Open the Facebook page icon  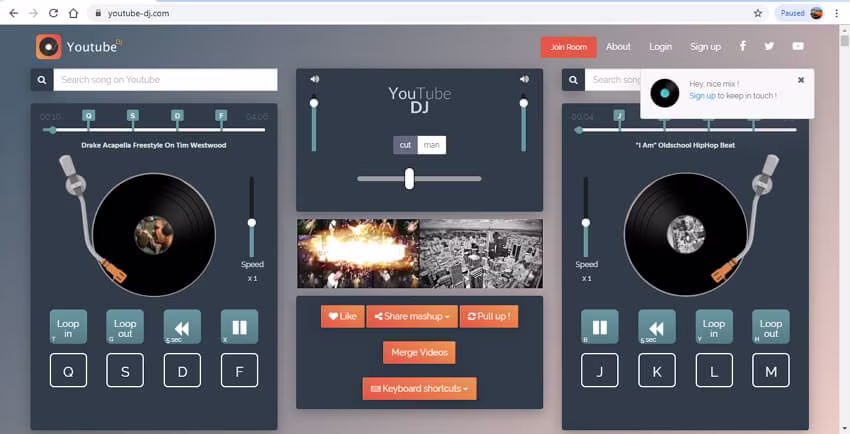pos(743,46)
